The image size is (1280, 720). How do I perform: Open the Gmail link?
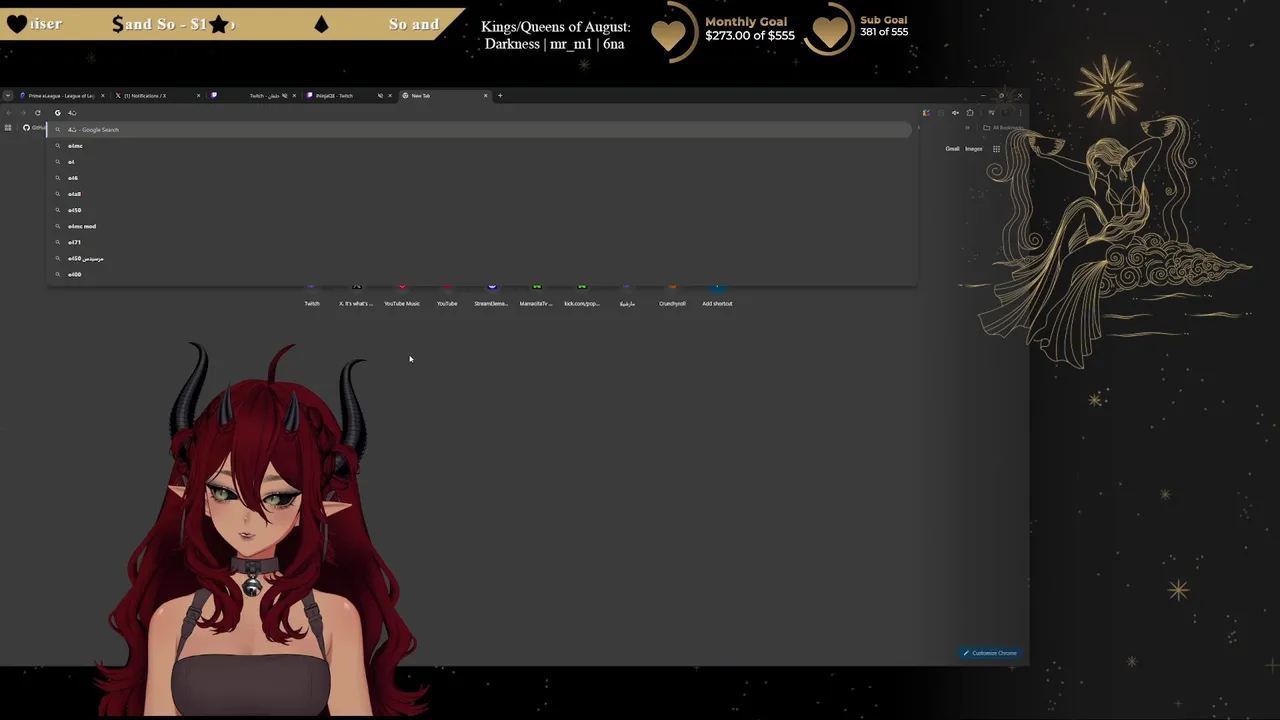click(x=952, y=149)
